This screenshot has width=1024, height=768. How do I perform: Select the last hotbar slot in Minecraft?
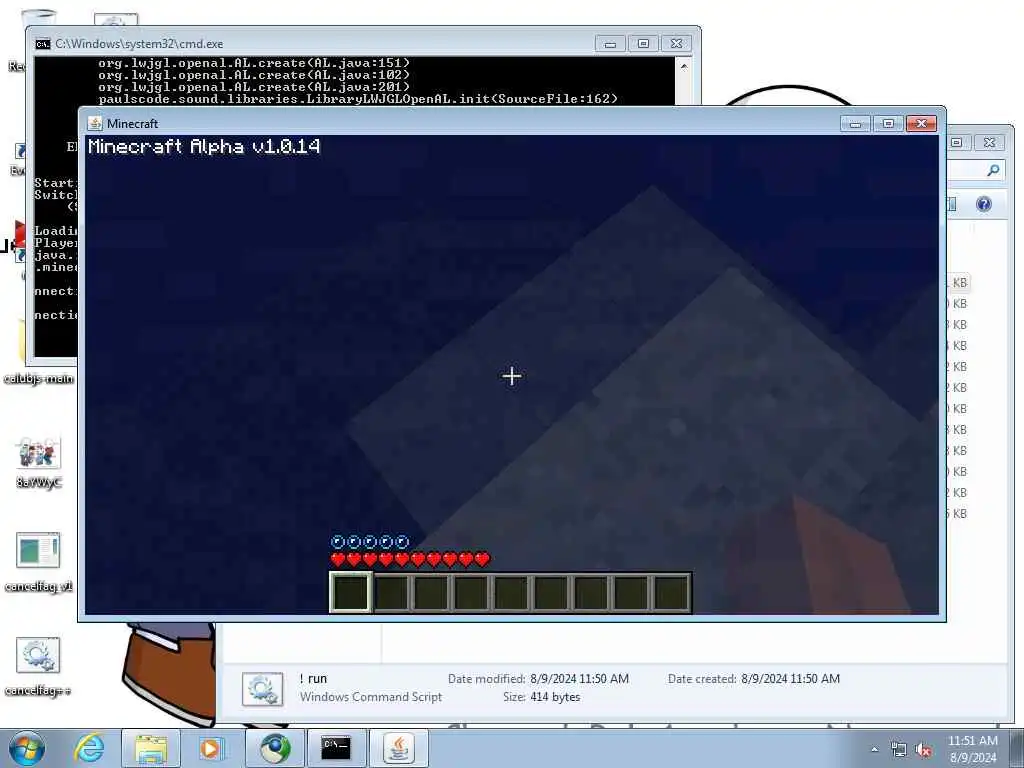coord(671,593)
